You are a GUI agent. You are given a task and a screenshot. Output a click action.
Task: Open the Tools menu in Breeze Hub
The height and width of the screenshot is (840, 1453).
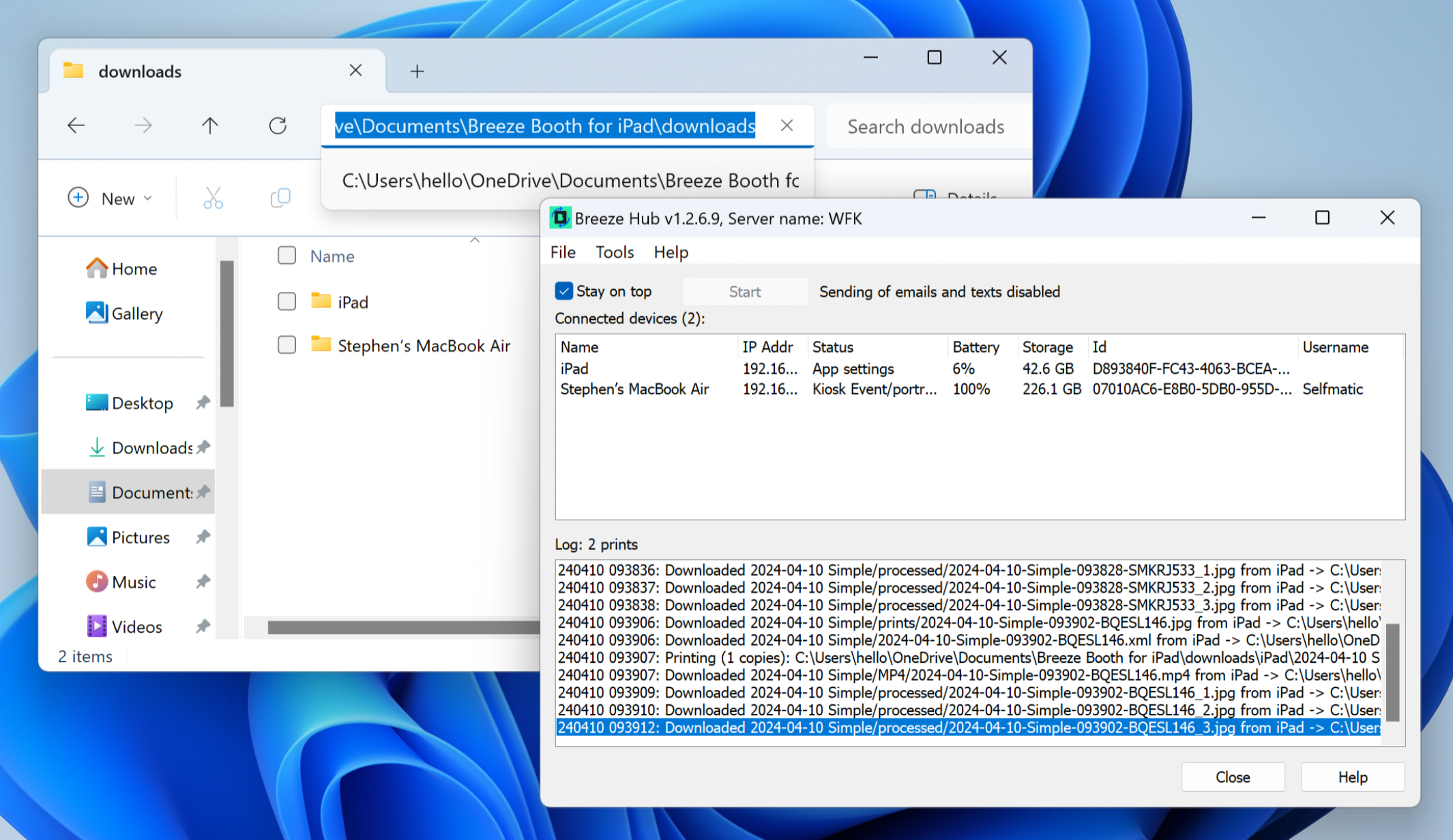point(614,252)
